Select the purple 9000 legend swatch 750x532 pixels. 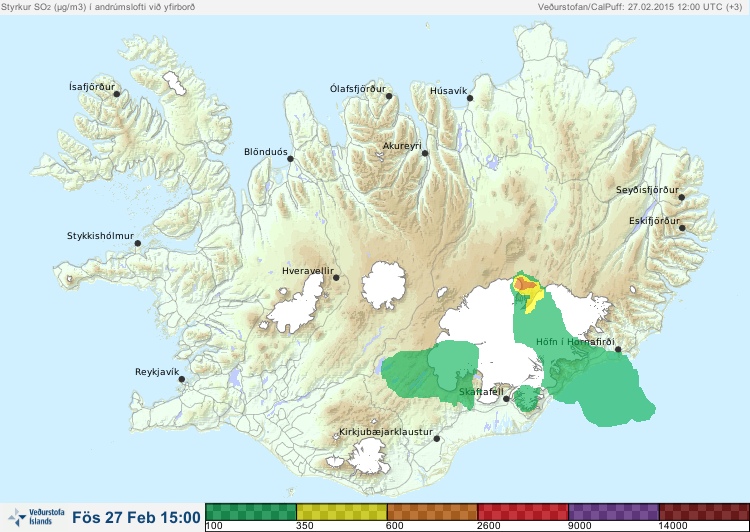click(x=614, y=512)
